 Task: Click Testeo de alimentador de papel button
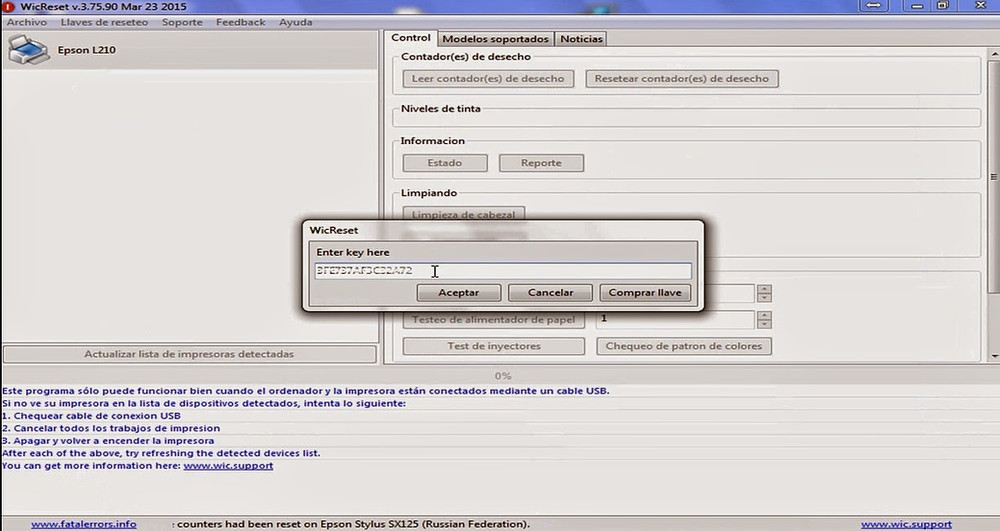point(494,319)
